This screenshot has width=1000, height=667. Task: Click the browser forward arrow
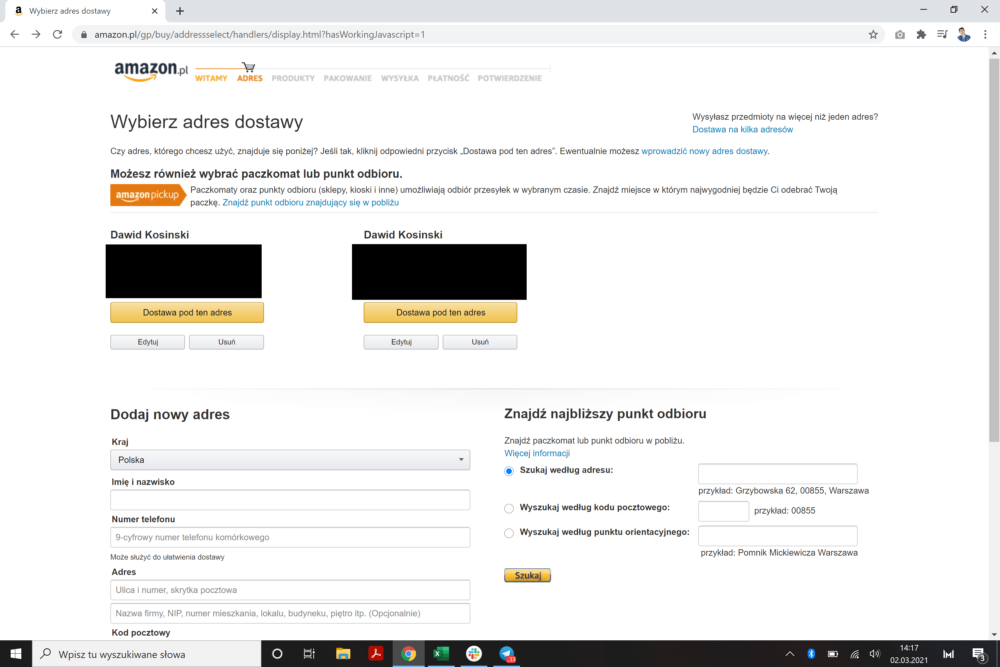click(36, 34)
